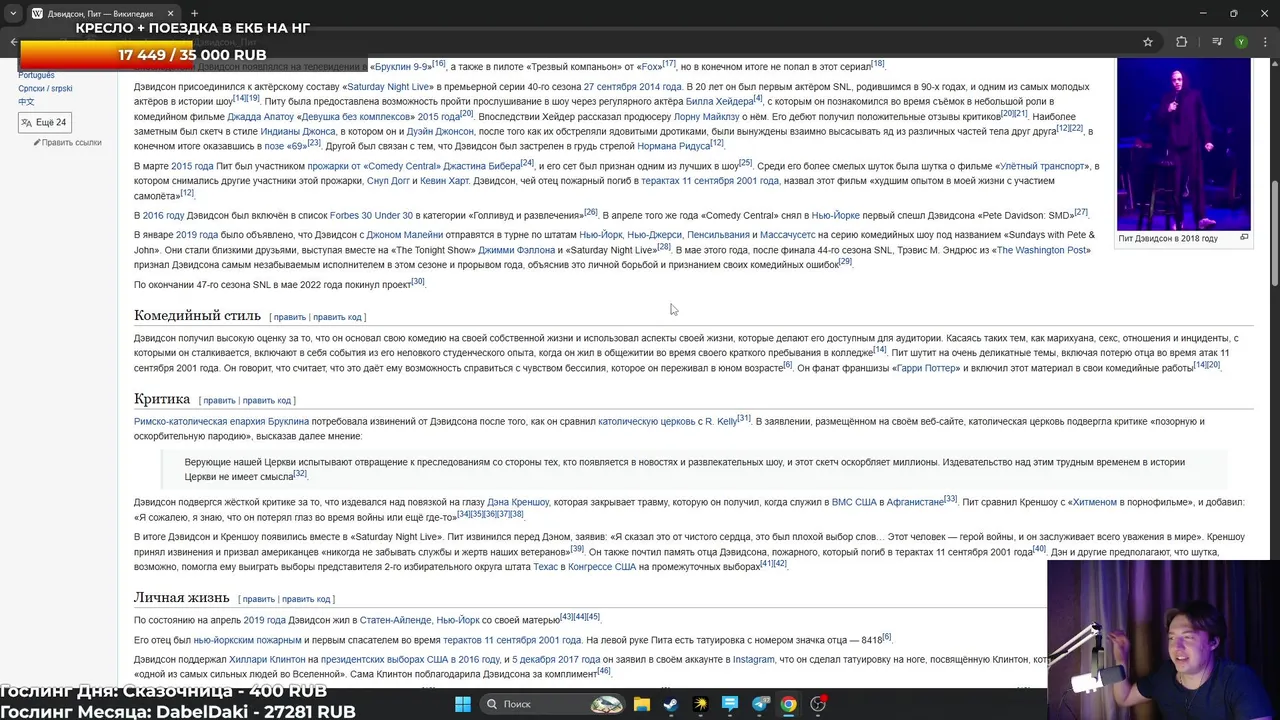Click Править ссылки pencil link

point(71,142)
